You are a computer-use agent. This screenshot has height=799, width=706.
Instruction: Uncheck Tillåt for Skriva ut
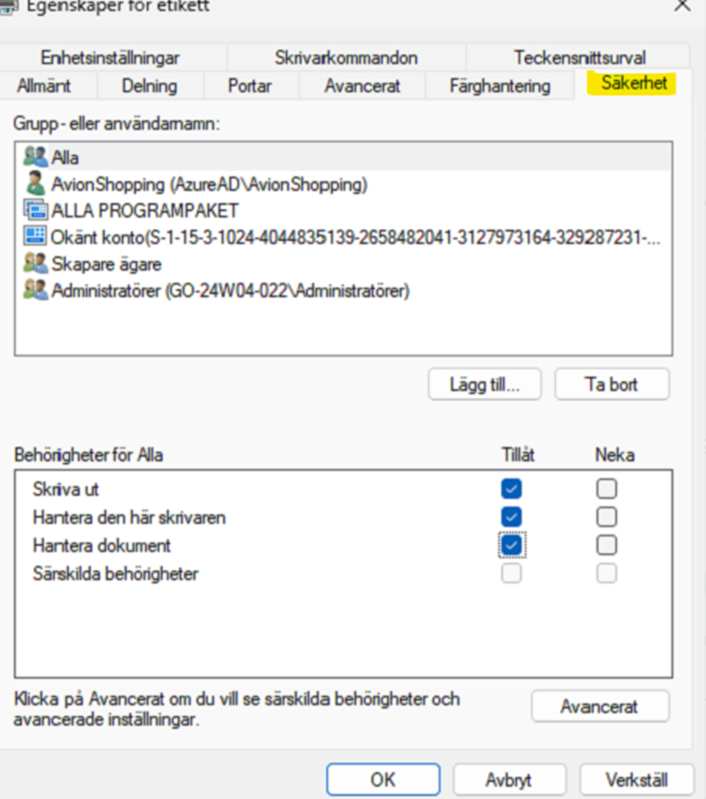pos(511,489)
